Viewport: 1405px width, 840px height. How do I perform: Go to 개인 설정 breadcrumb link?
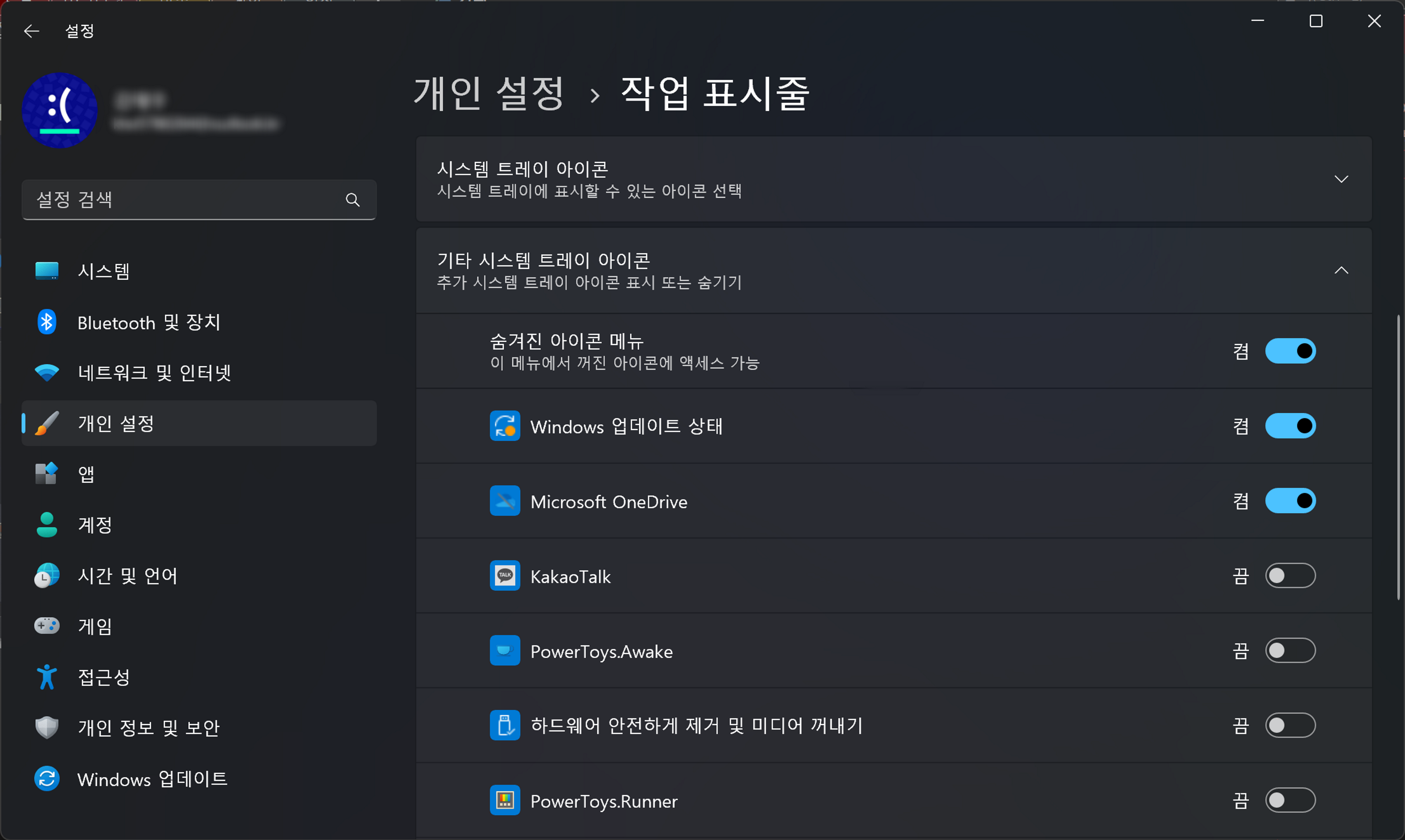(x=489, y=94)
